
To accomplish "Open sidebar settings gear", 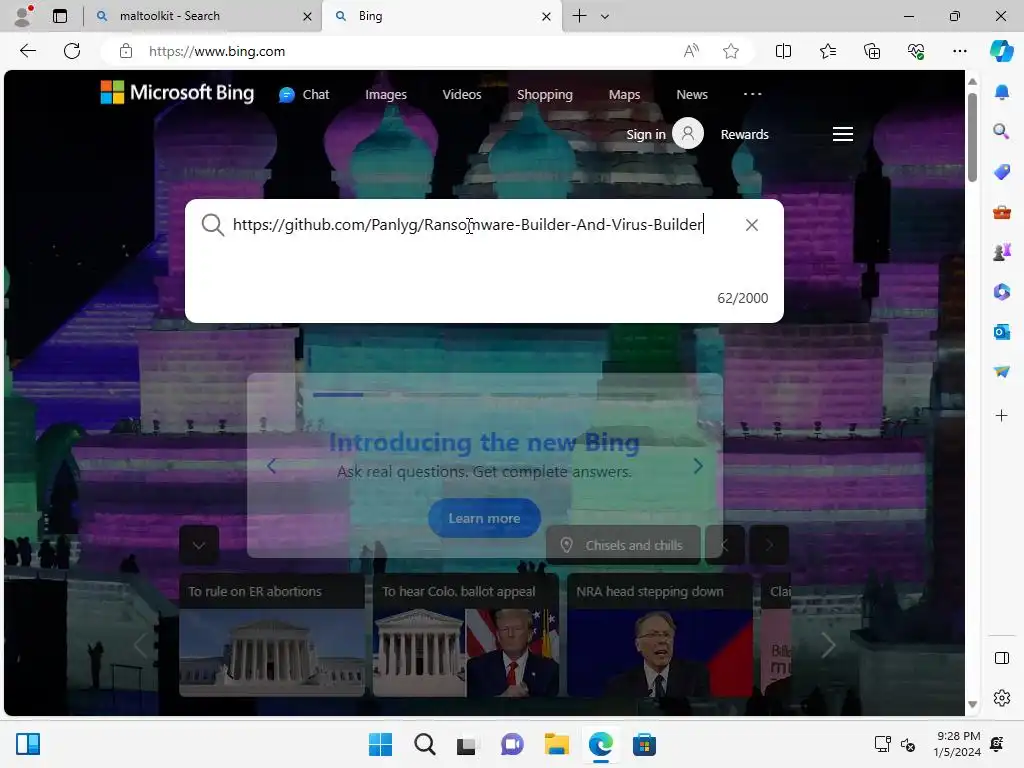I will [x=1002, y=698].
